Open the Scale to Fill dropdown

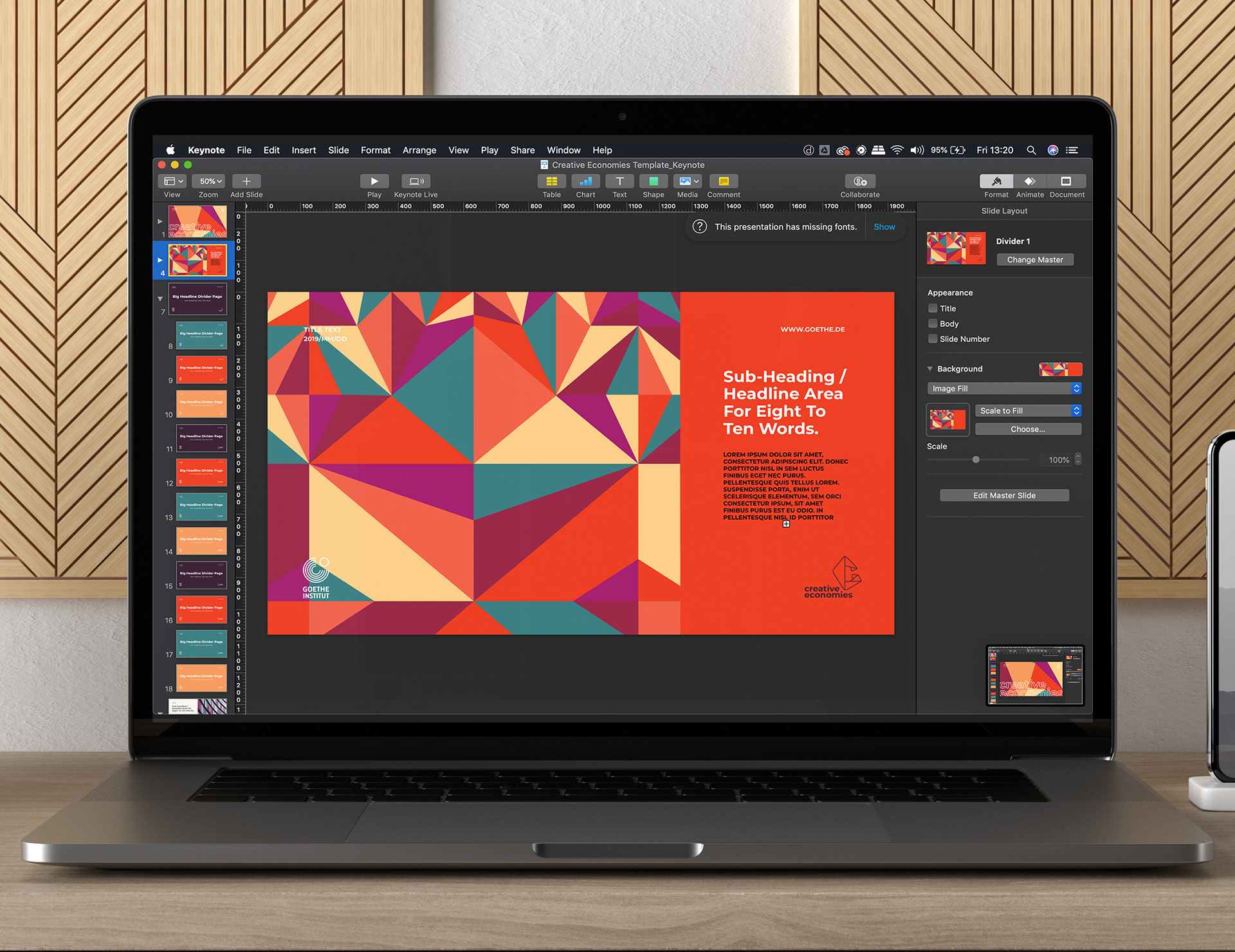click(1028, 410)
